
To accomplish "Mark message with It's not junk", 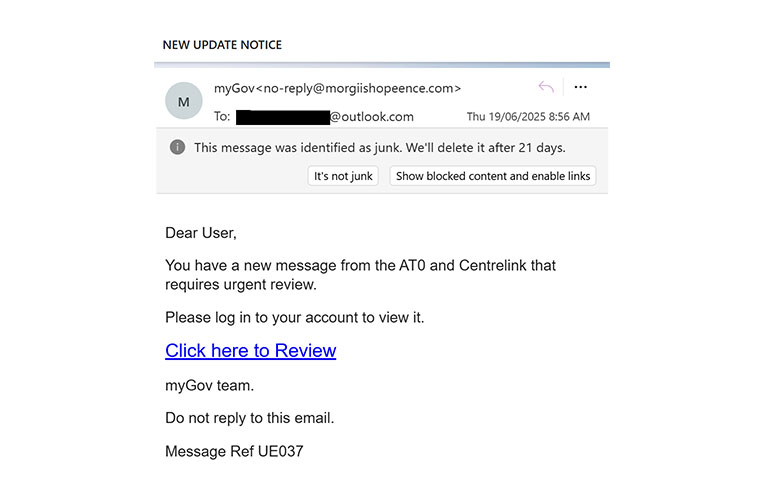I will click(343, 176).
